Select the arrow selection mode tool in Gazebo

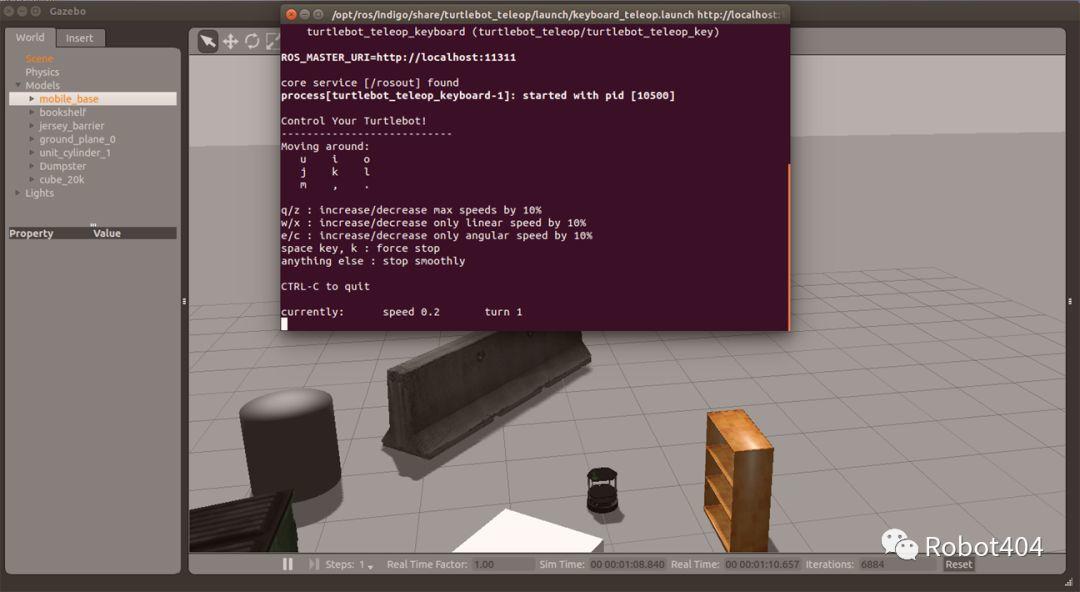pos(207,41)
